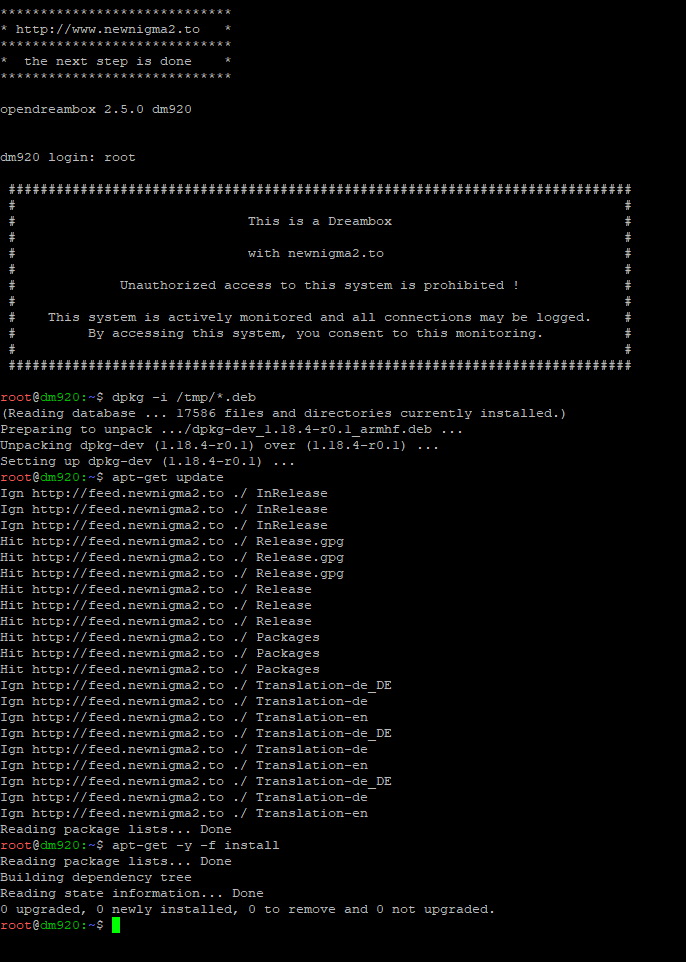The image size is (686, 962).
Task: Click the 'Unpacking dpkg-dev' output line
Action: pos(219,445)
